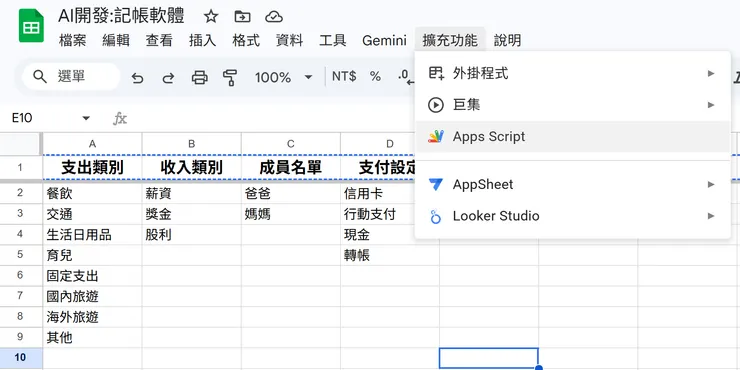This screenshot has width=740, height=370.
Task: Click the 巨集 macro play icon
Action: coord(436,105)
